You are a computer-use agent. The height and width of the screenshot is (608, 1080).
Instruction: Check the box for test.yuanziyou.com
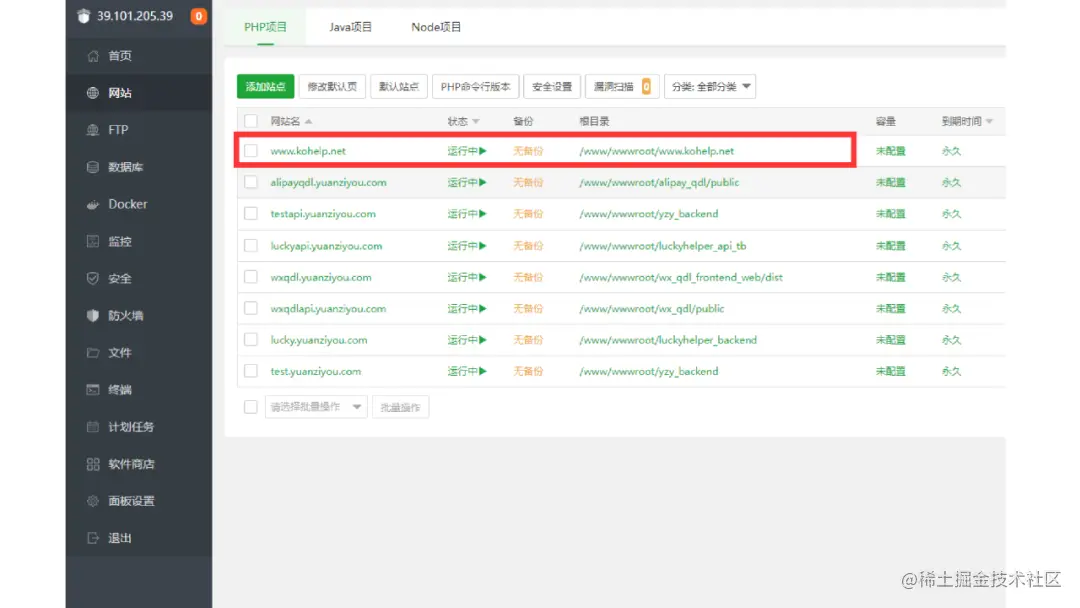pos(251,372)
